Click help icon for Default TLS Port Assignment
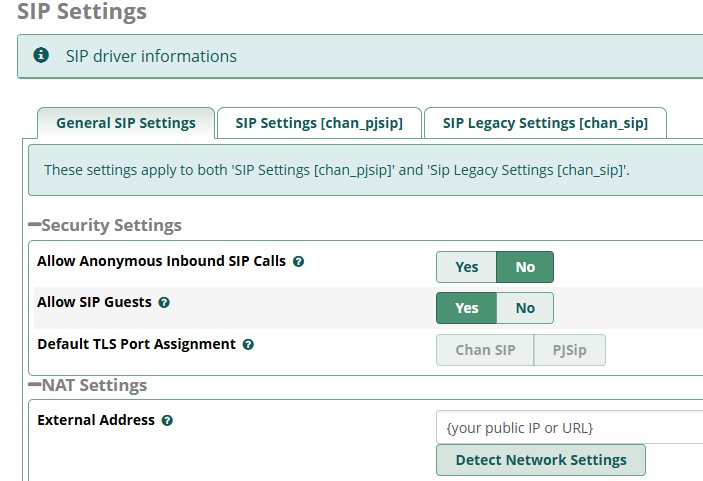This screenshot has width=703, height=481. (248, 345)
